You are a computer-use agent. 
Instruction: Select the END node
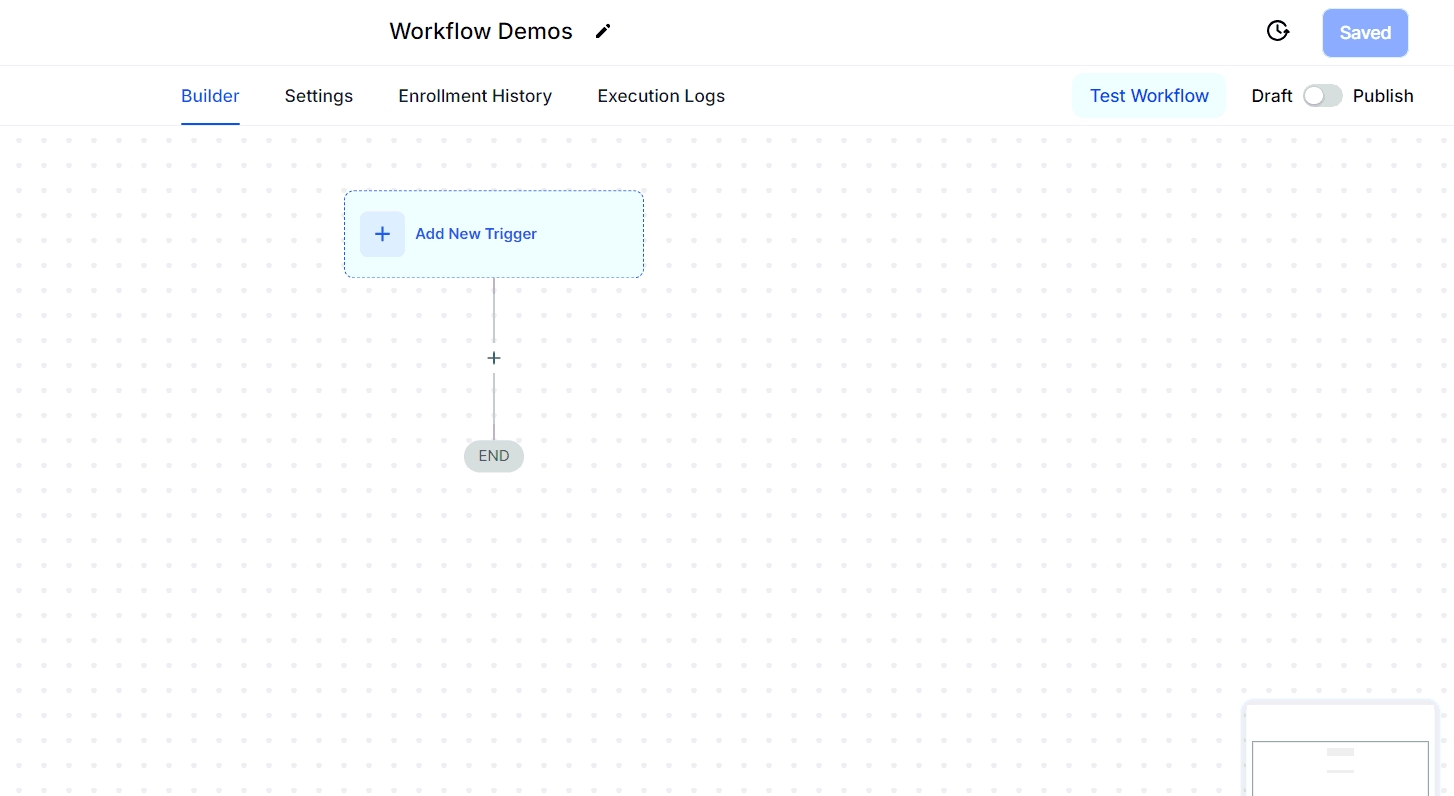(493, 456)
